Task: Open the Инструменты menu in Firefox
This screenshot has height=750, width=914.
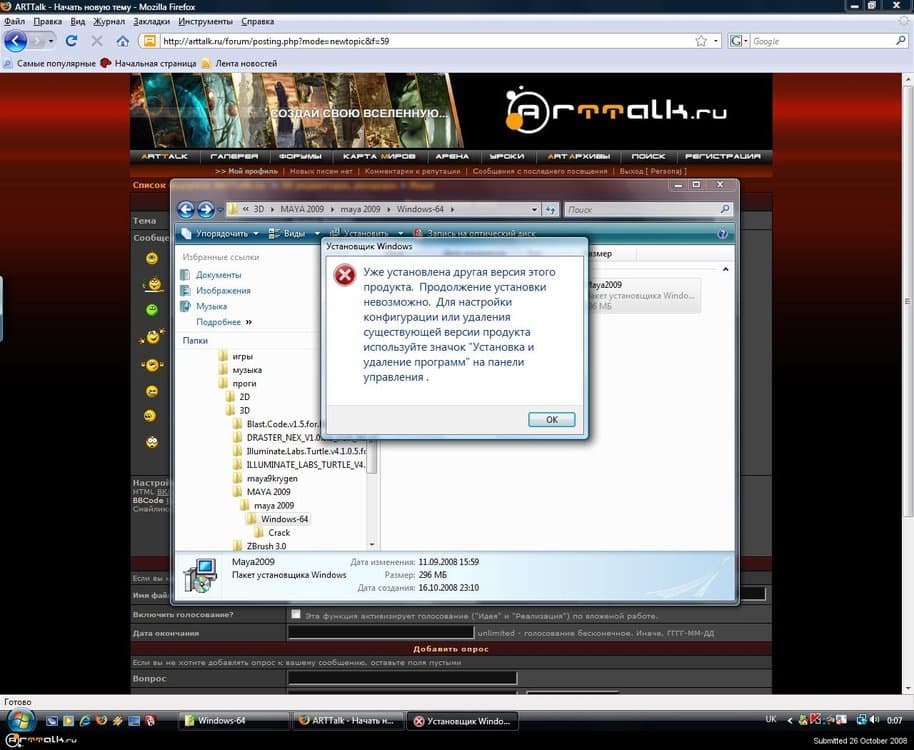Action: (208, 21)
